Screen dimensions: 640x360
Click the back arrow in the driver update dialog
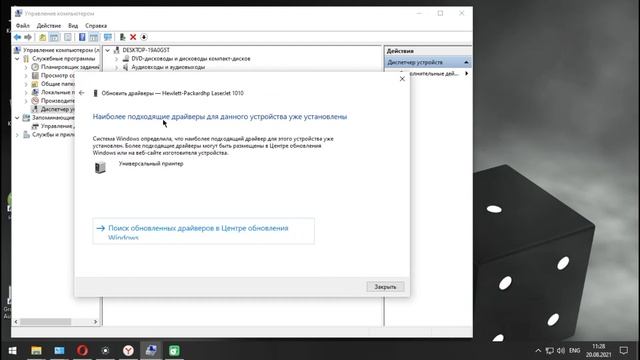coord(82,93)
